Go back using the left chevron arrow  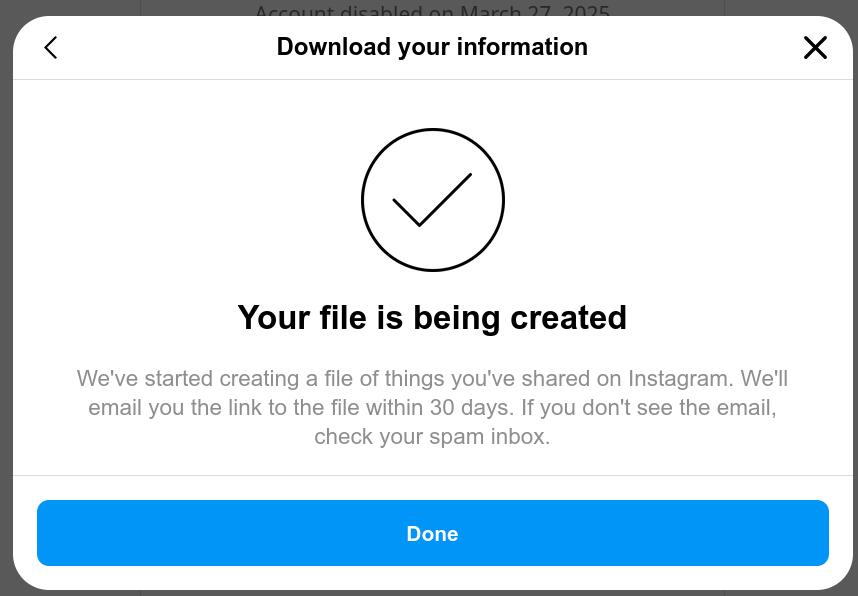tap(50, 48)
